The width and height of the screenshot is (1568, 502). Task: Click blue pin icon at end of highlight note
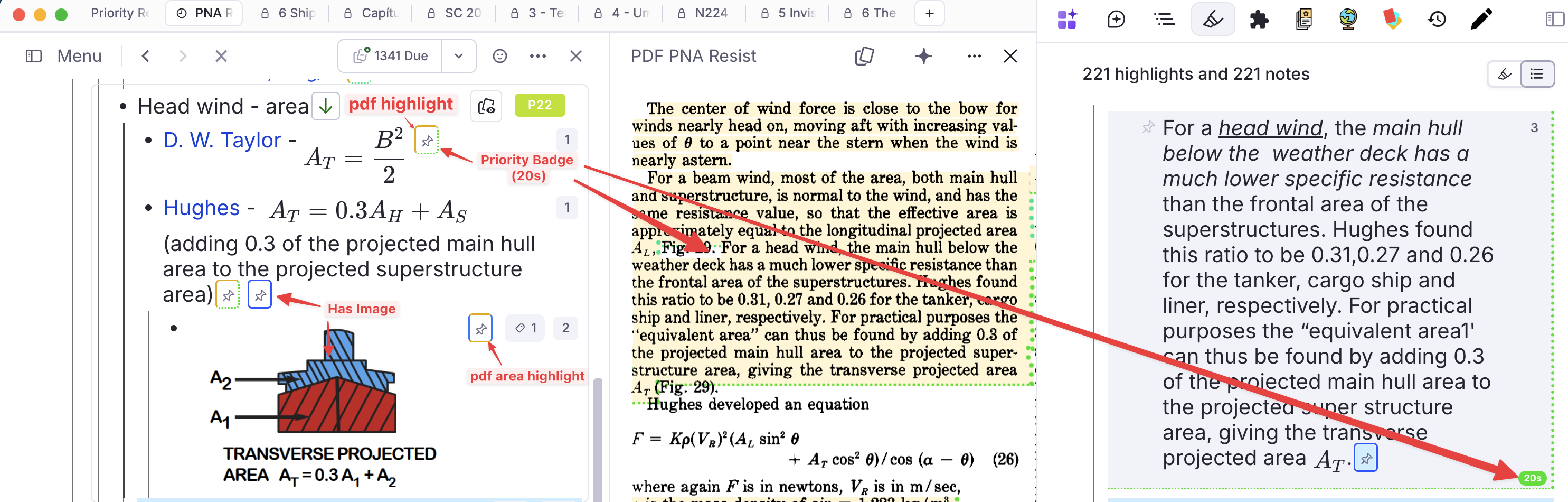[x=1365, y=458]
